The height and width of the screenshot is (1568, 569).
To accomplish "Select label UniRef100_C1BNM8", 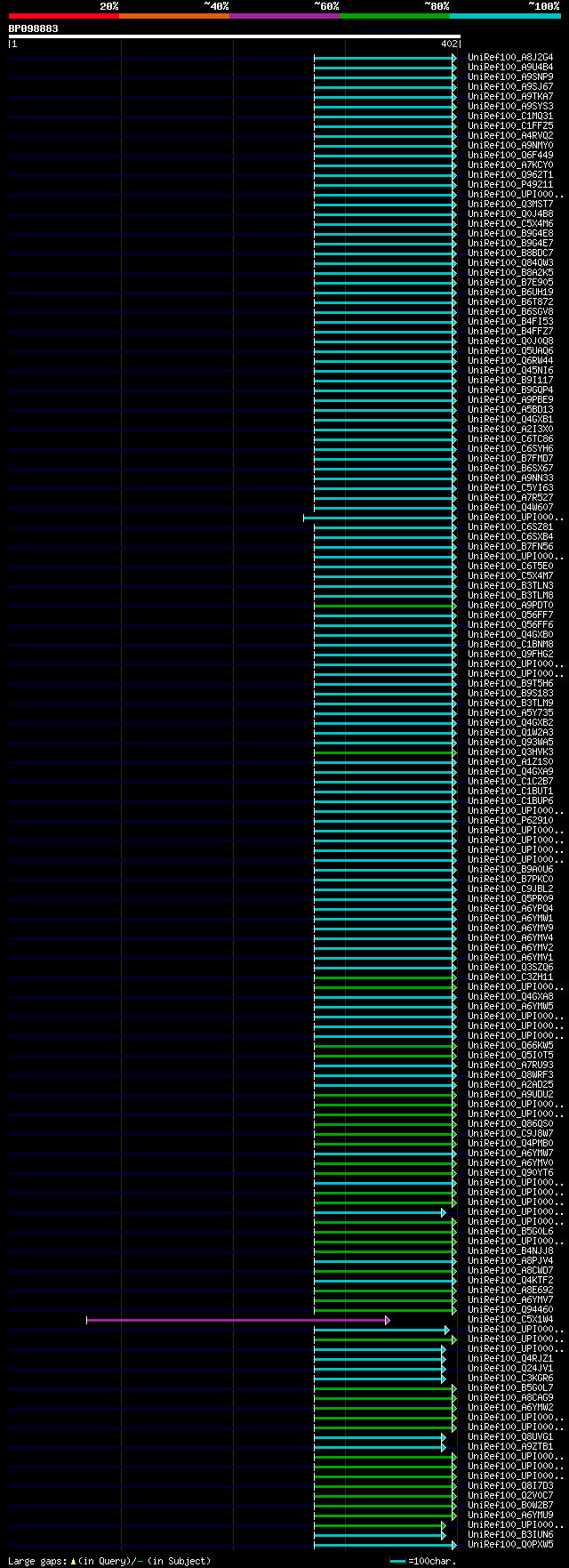I will 510,645.
